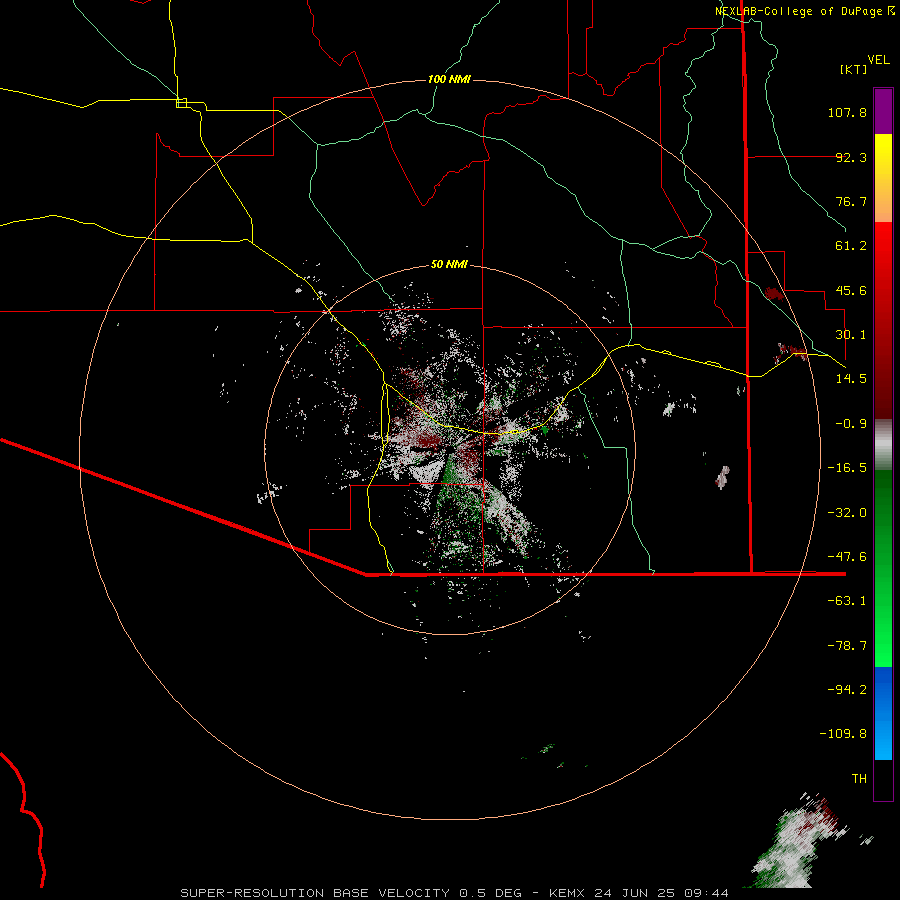Click the -16.5 velocity scale value
The width and height of the screenshot is (900, 900).
(847, 468)
